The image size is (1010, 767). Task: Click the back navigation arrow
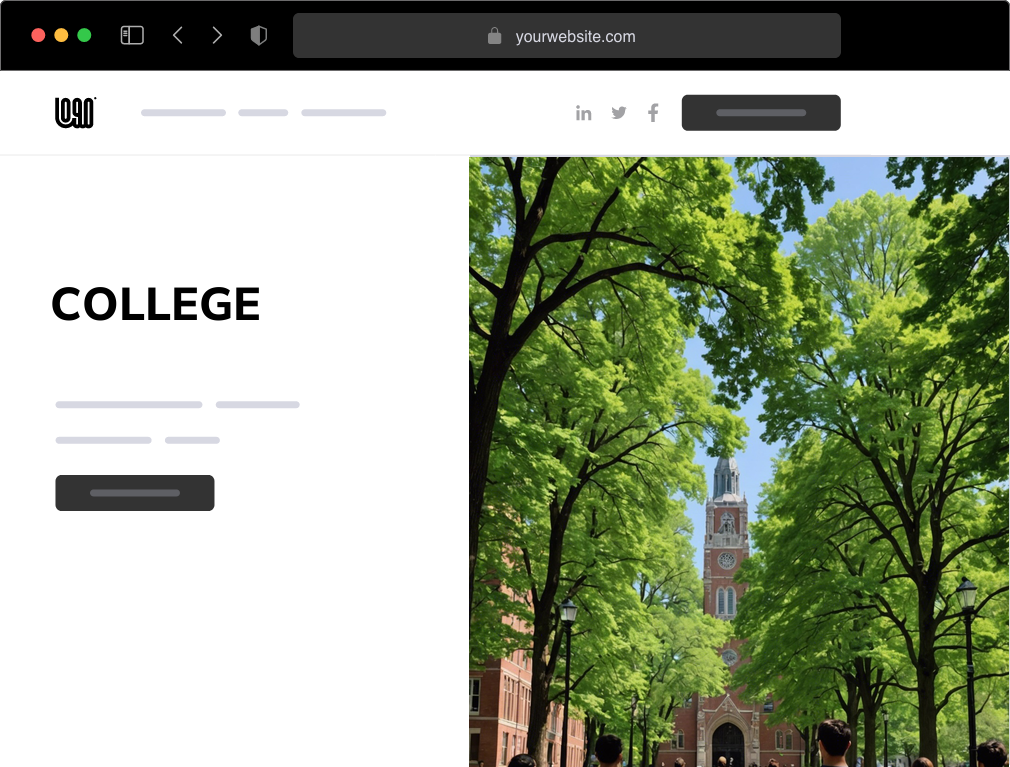pyautogui.click(x=178, y=34)
